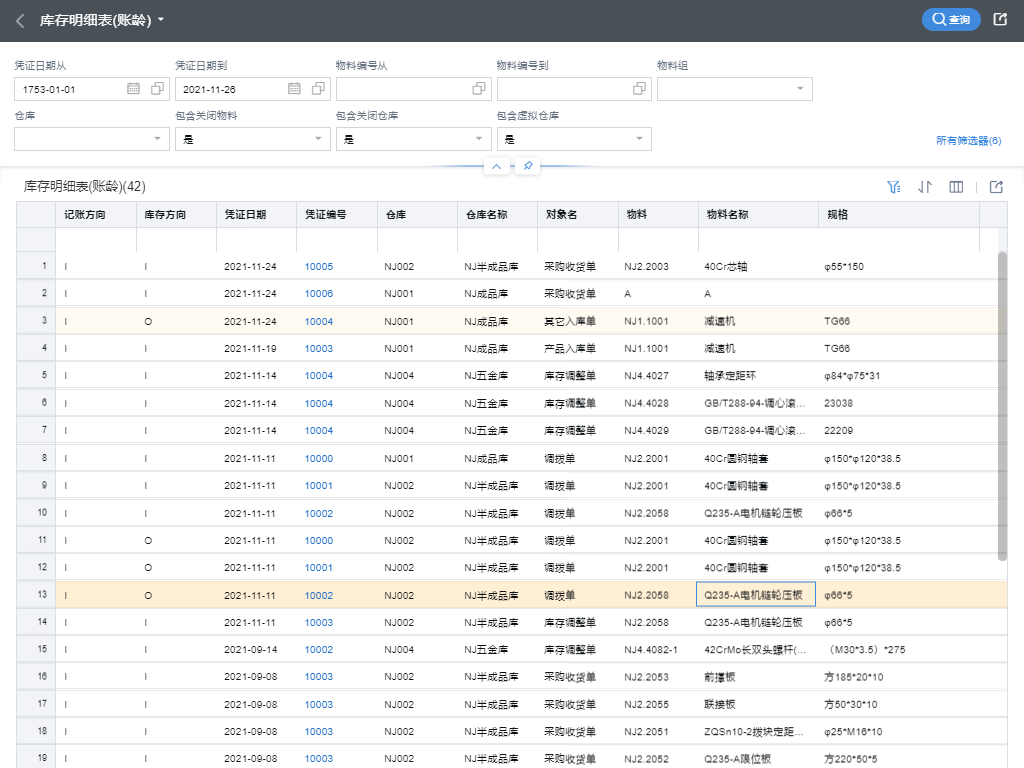
Task: Click the filter box under 凭证日期 column
Action: (x=257, y=240)
